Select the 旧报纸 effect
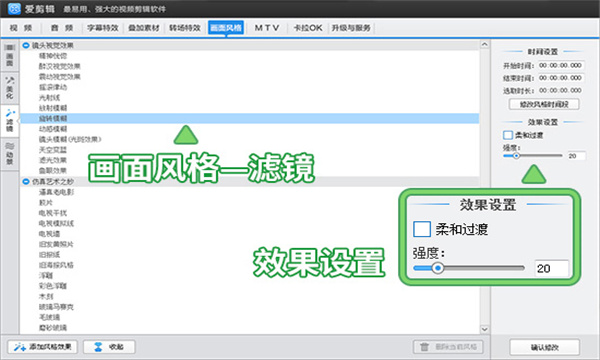This screenshot has width=600, height=360. tap(49, 254)
